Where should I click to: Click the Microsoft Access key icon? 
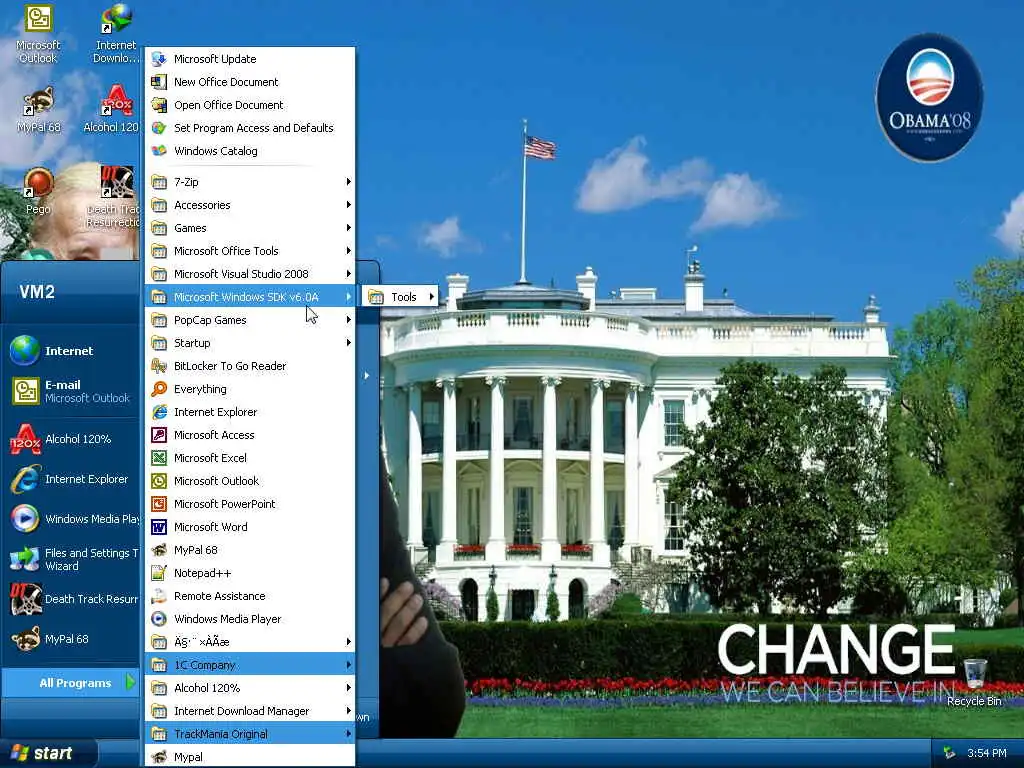159,435
